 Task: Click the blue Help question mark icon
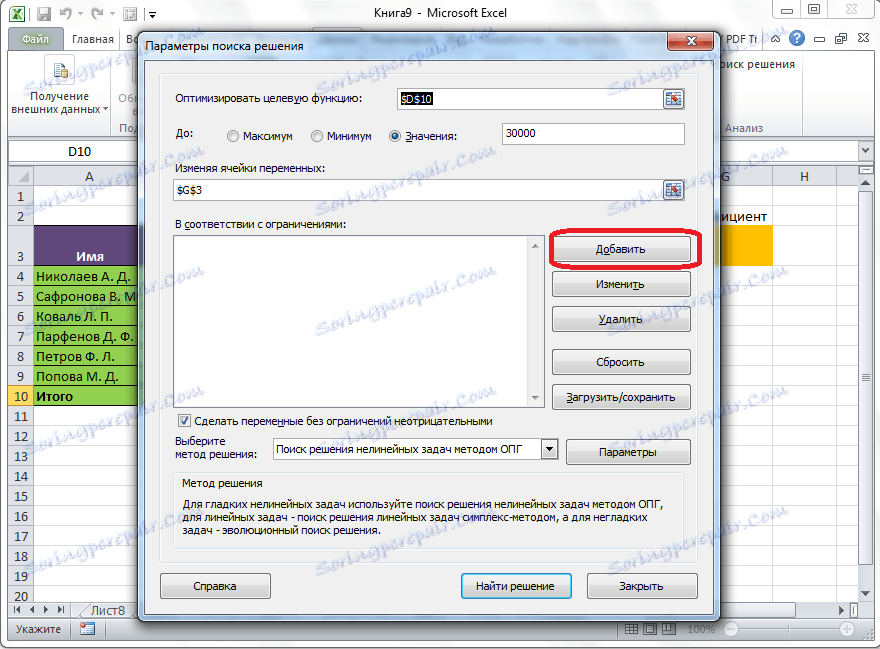[798, 38]
